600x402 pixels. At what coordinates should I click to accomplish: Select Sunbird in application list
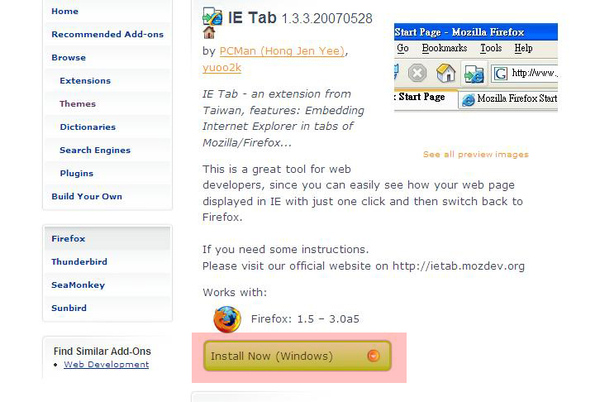69,308
